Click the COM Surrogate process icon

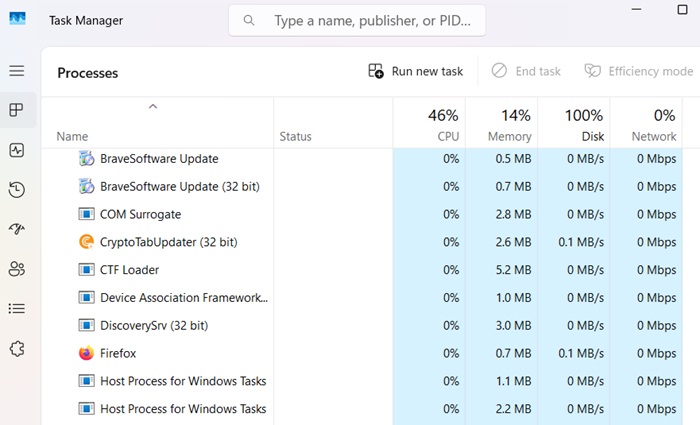[86, 214]
